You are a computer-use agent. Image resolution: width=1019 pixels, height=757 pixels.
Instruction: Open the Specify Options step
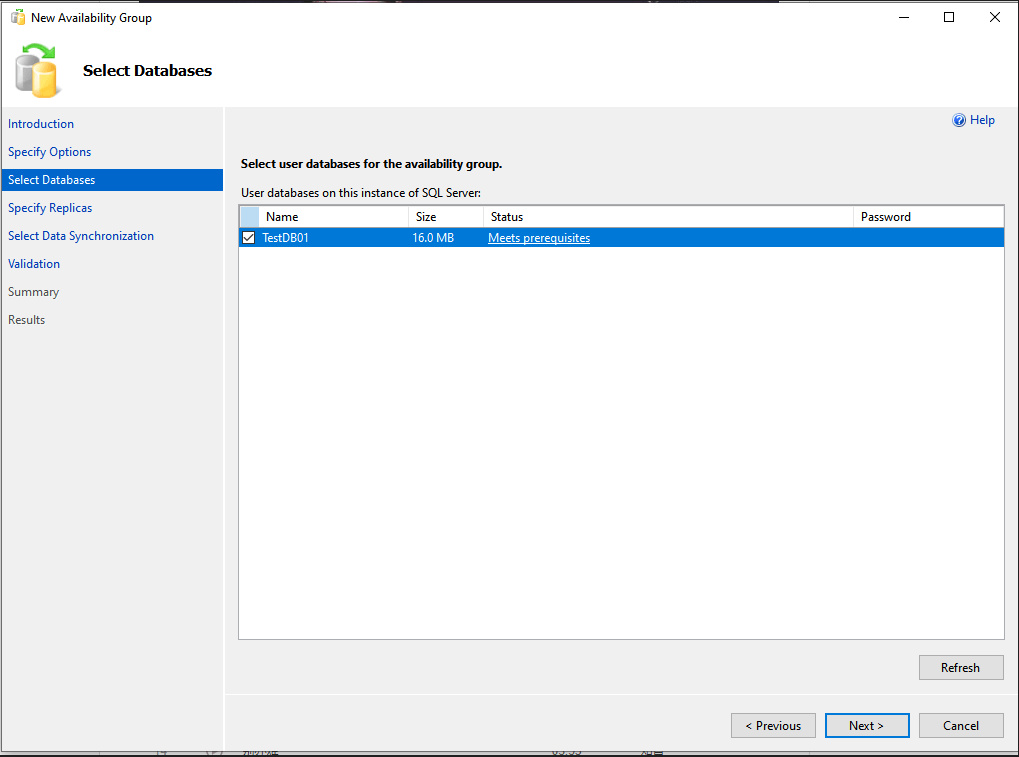point(50,152)
